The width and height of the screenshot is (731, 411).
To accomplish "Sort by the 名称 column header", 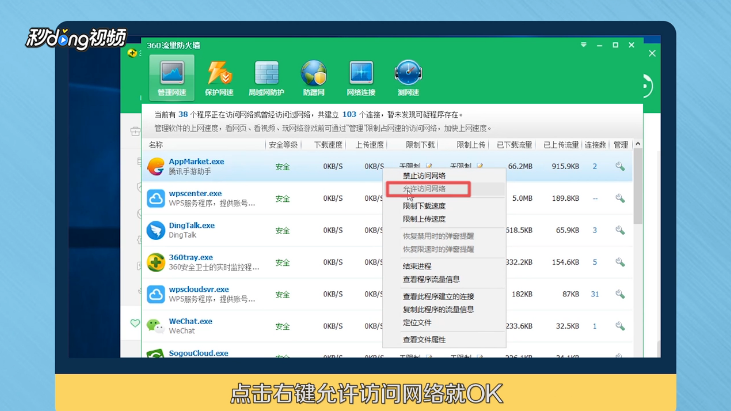I will (x=156, y=145).
